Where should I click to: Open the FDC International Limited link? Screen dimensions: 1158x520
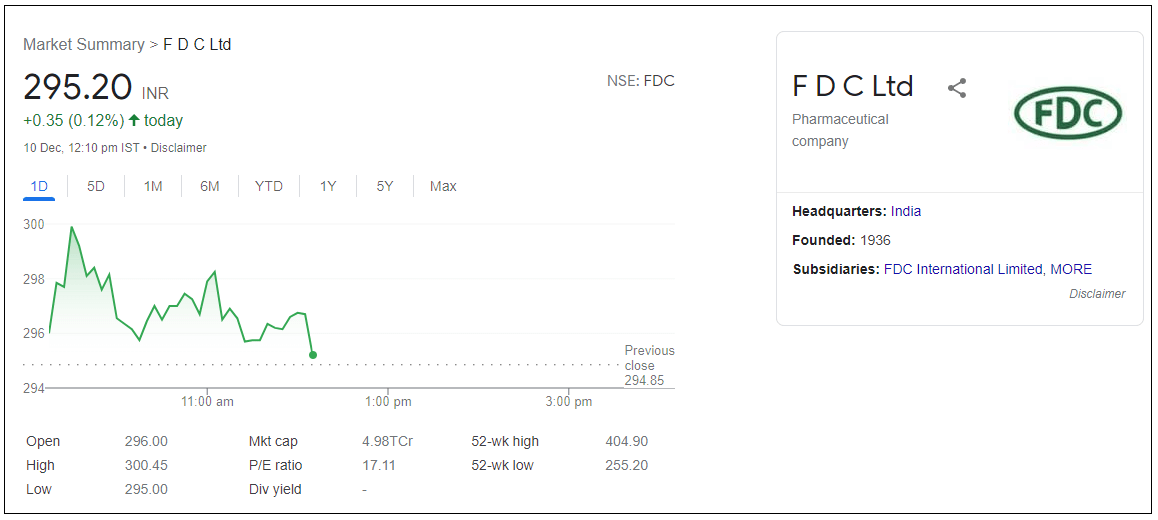[962, 269]
